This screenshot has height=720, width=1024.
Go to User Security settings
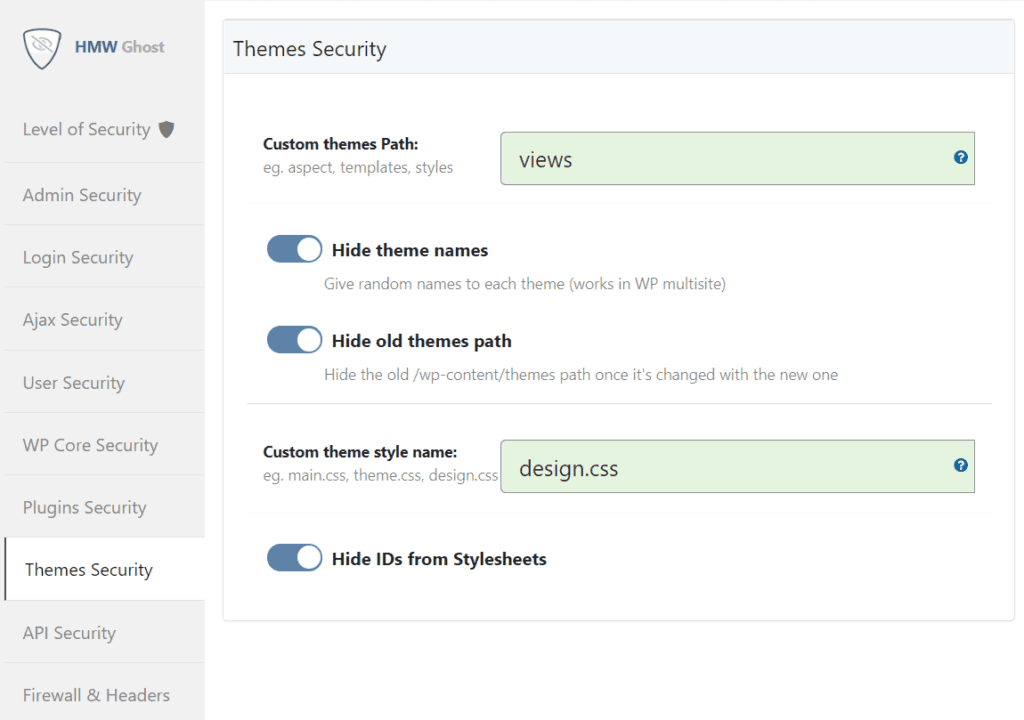tap(73, 382)
